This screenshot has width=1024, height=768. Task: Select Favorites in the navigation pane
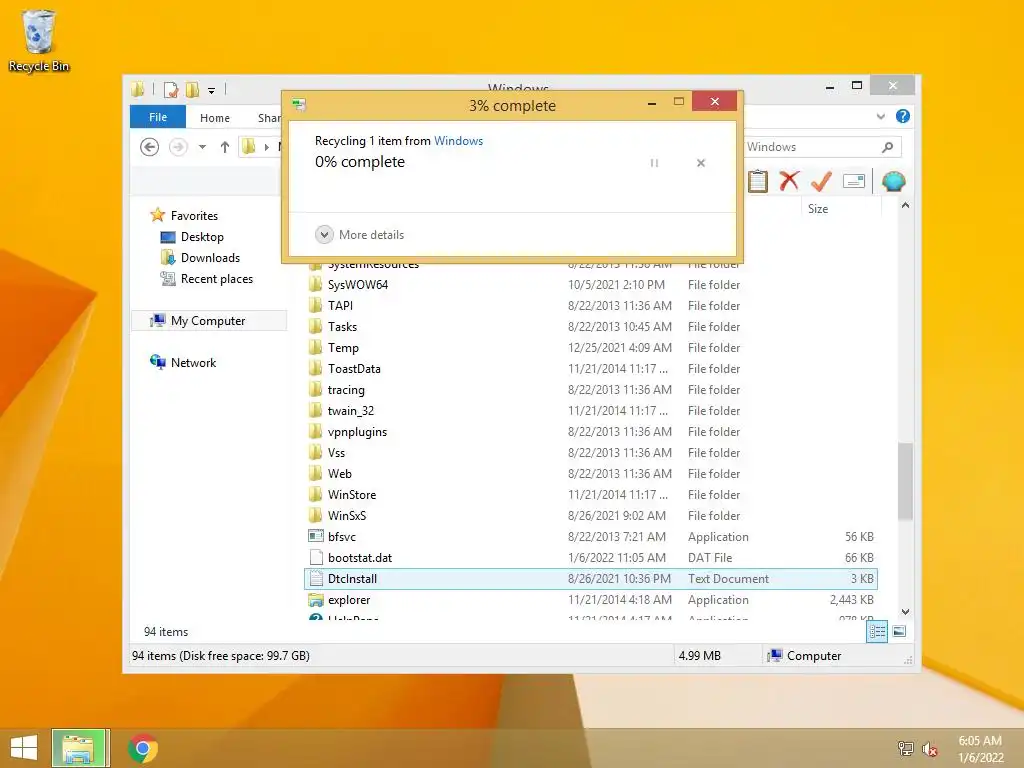pos(194,216)
